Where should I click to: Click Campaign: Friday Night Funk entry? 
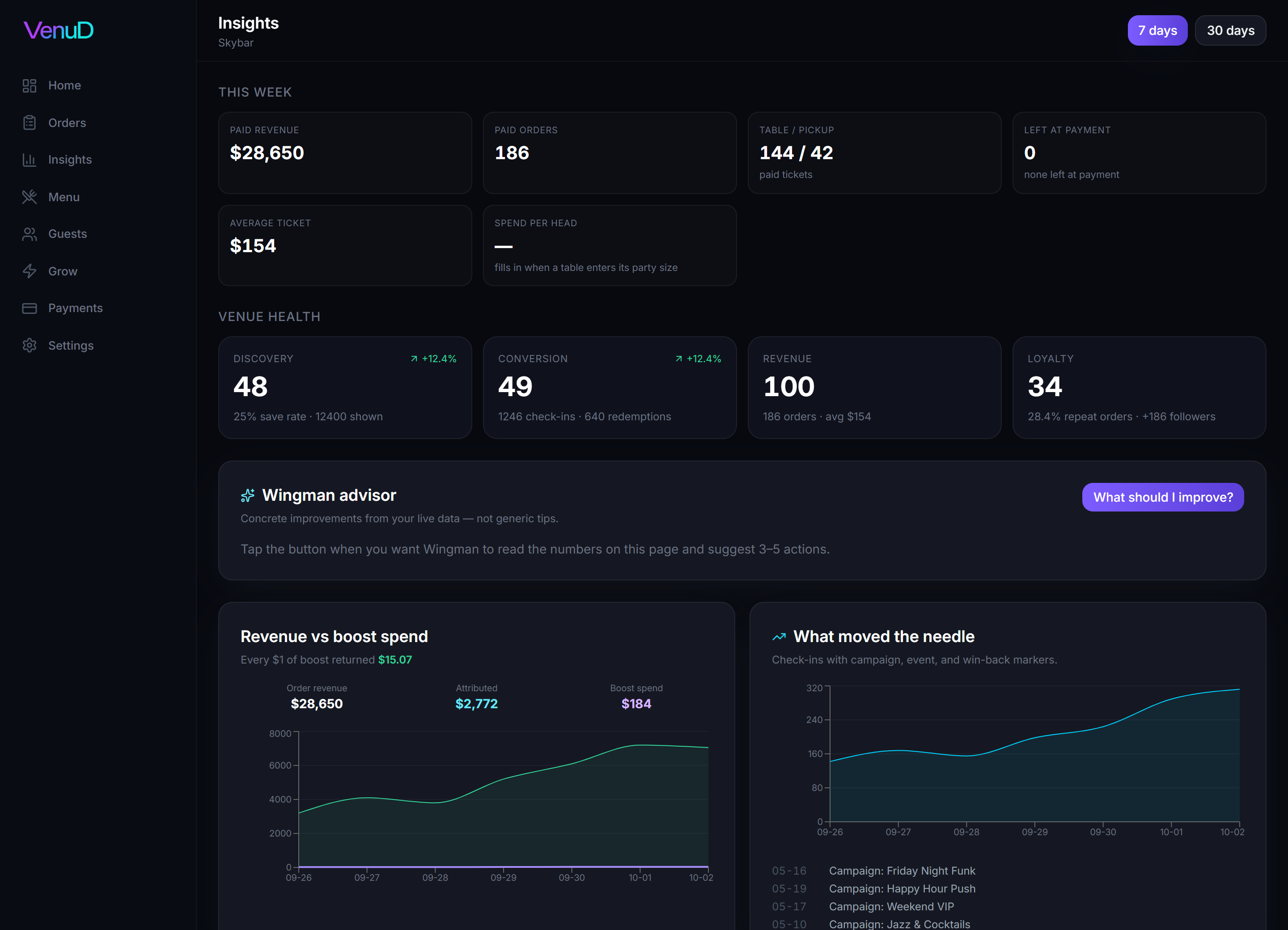[x=902, y=871]
